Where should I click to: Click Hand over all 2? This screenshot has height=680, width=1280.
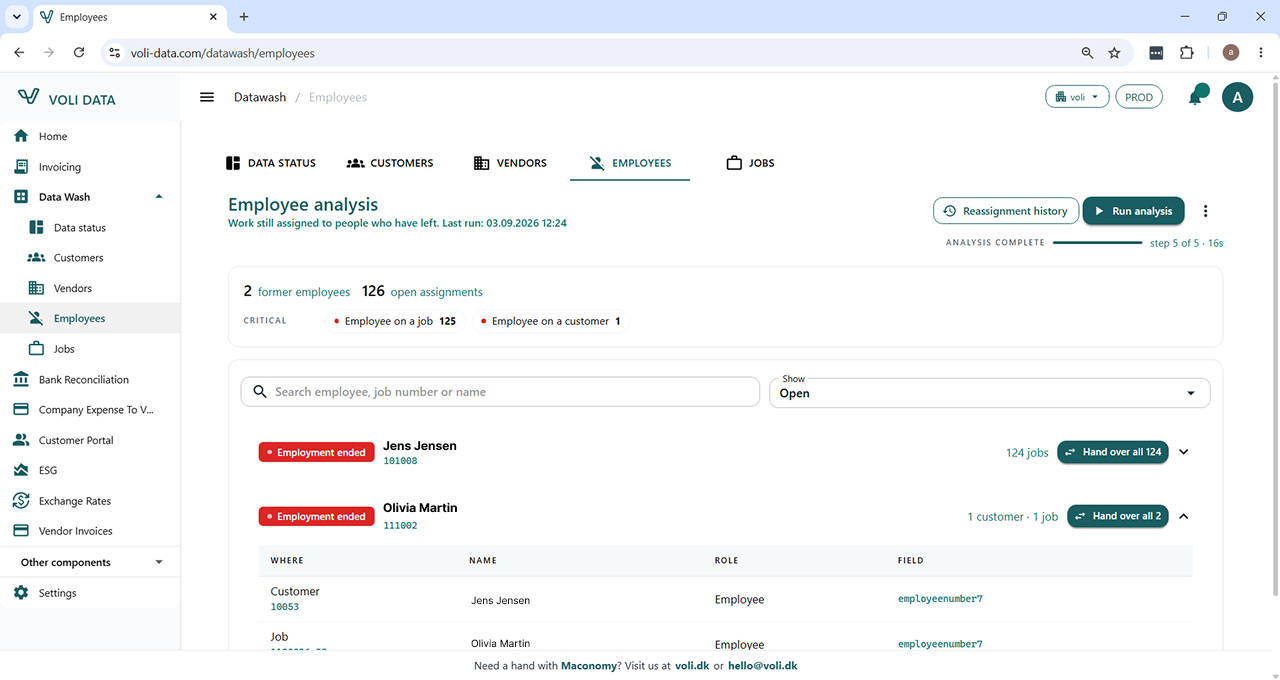[x=1118, y=516]
